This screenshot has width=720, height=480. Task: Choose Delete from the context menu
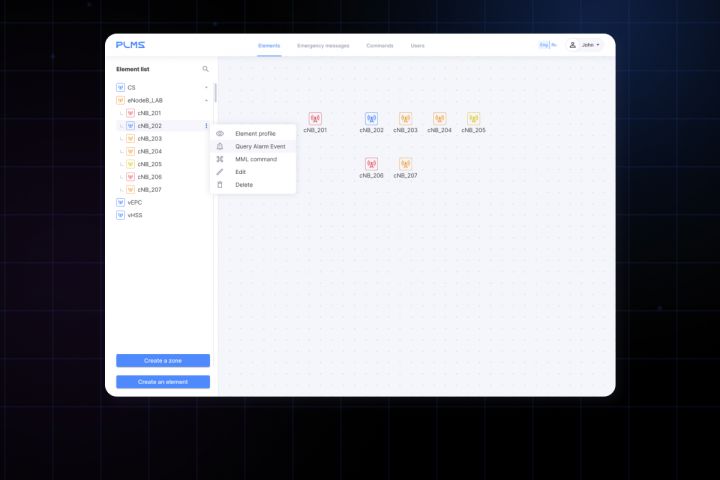(253, 185)
